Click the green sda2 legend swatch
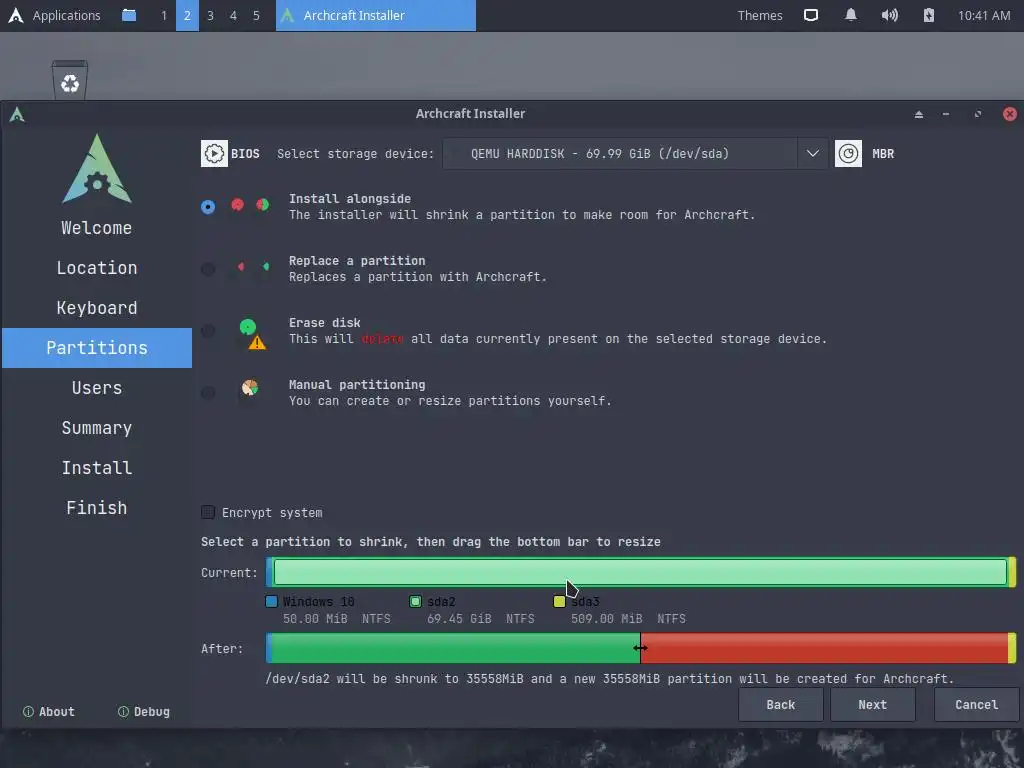Image resolution: width=1024 pixels, height=768 pixels. pyautogui.click(x=415, y=601)
